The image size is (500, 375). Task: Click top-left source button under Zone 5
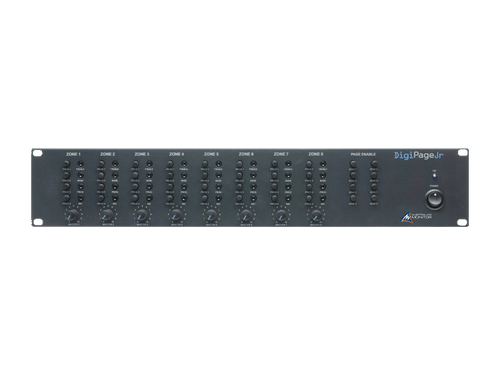[205, 164]
